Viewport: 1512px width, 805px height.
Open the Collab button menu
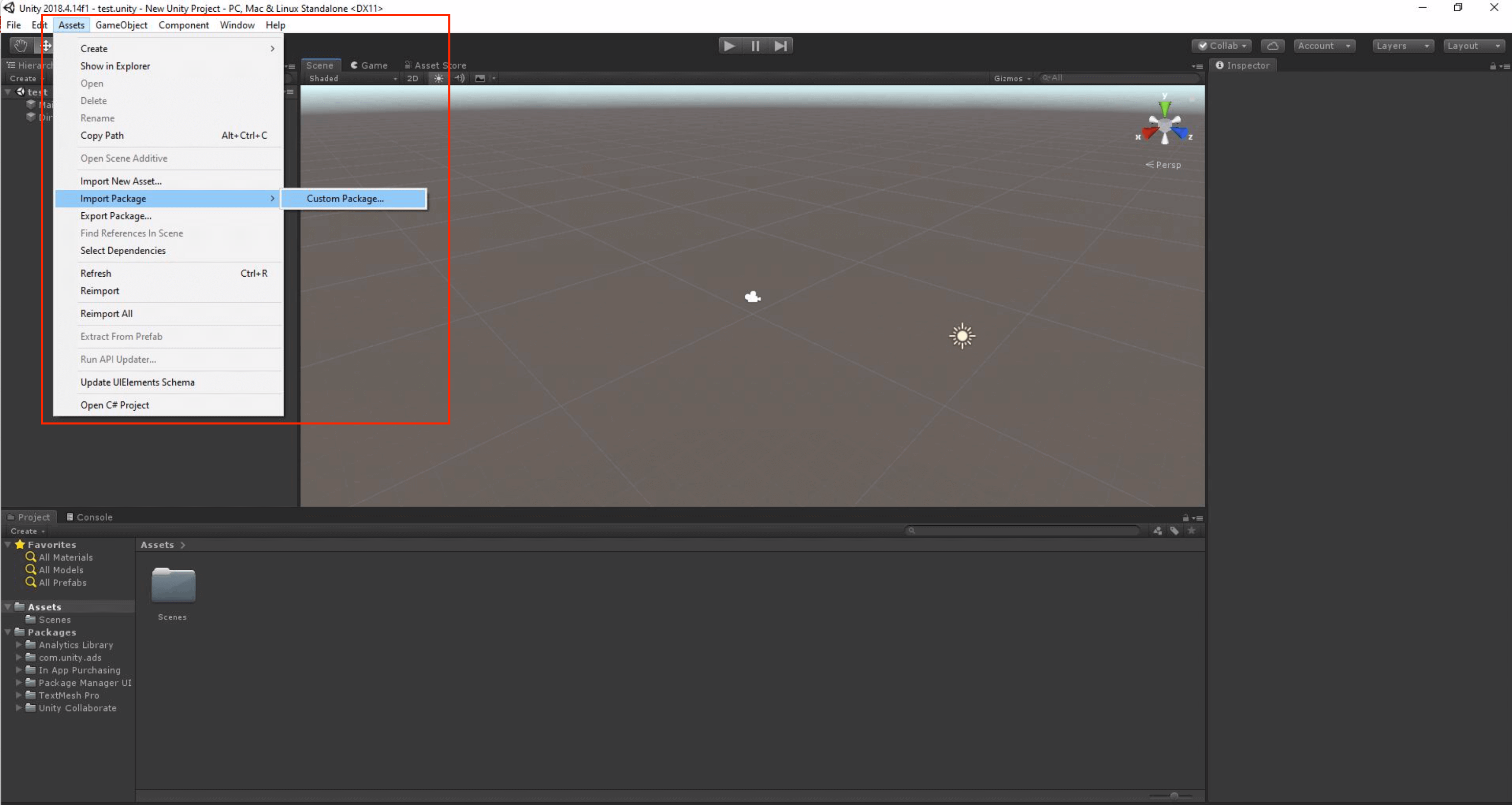pos(1222,46)
